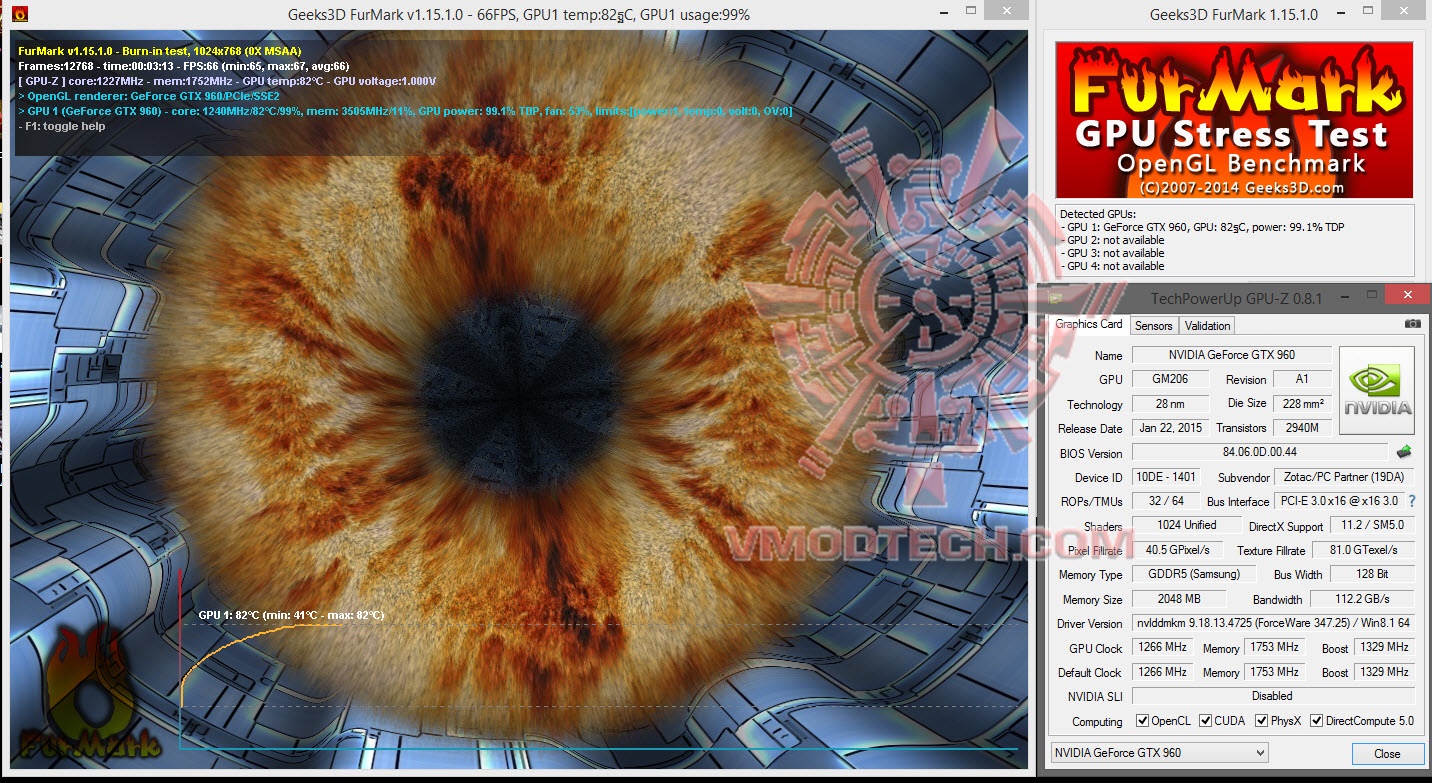Select the Memory Size 2048 MB field
This screenshot has width=1432, height=783.
tap(1178, 599)
